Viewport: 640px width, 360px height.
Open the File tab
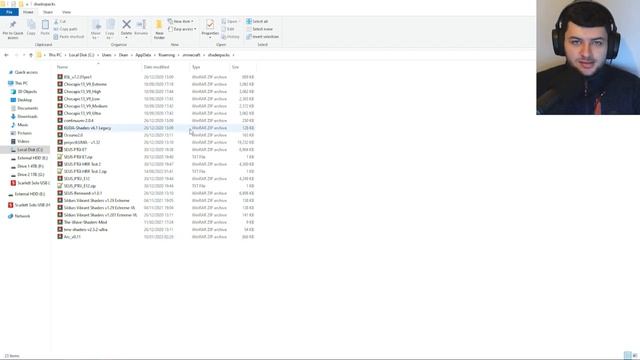pos(9,12)
